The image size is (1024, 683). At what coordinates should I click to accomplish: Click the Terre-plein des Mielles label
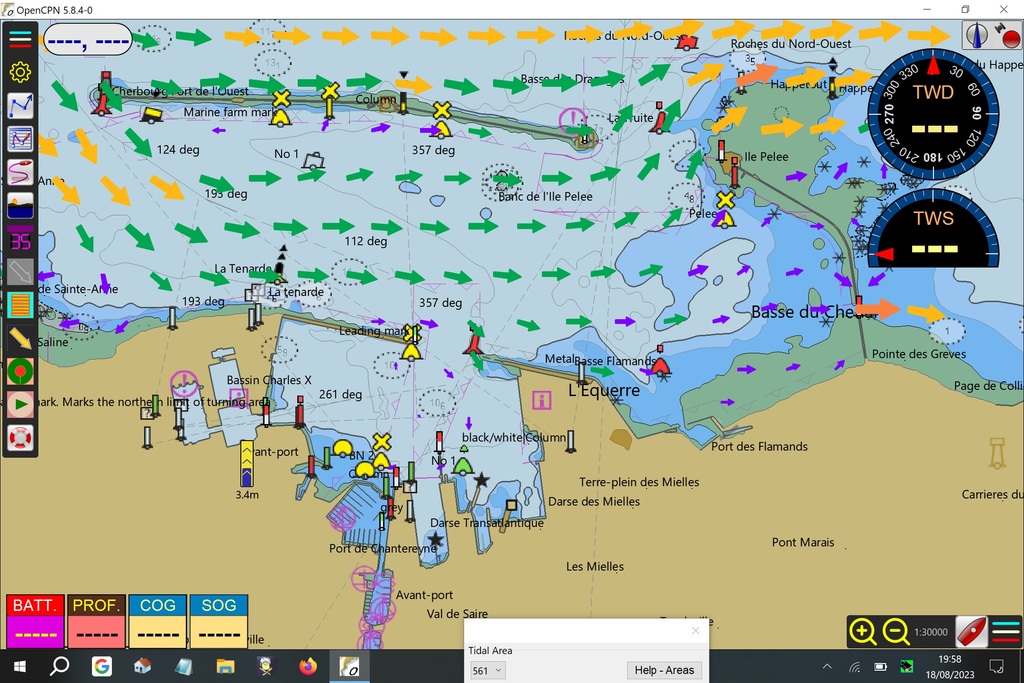pos(639,482)
